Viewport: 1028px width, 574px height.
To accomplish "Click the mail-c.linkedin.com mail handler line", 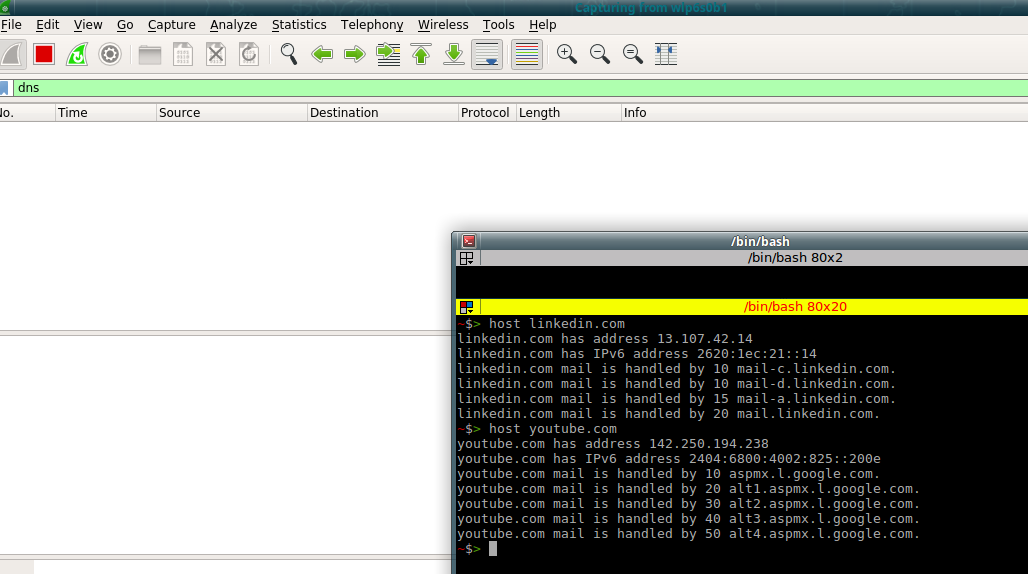I will pos(677,369).
